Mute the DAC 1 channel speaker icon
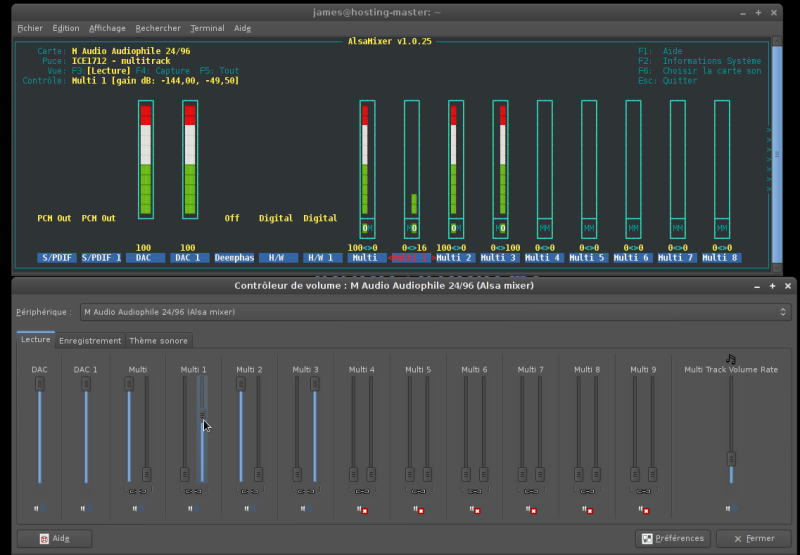Screen dimensions: 800x555 click(85, 509)
